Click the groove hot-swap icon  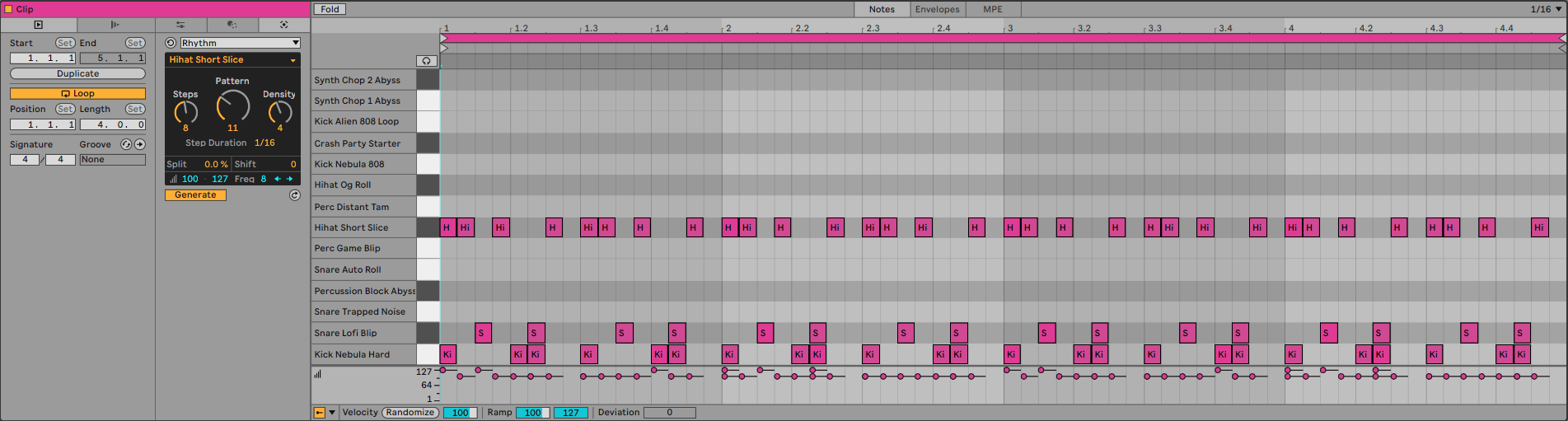[x=126, y=144]
